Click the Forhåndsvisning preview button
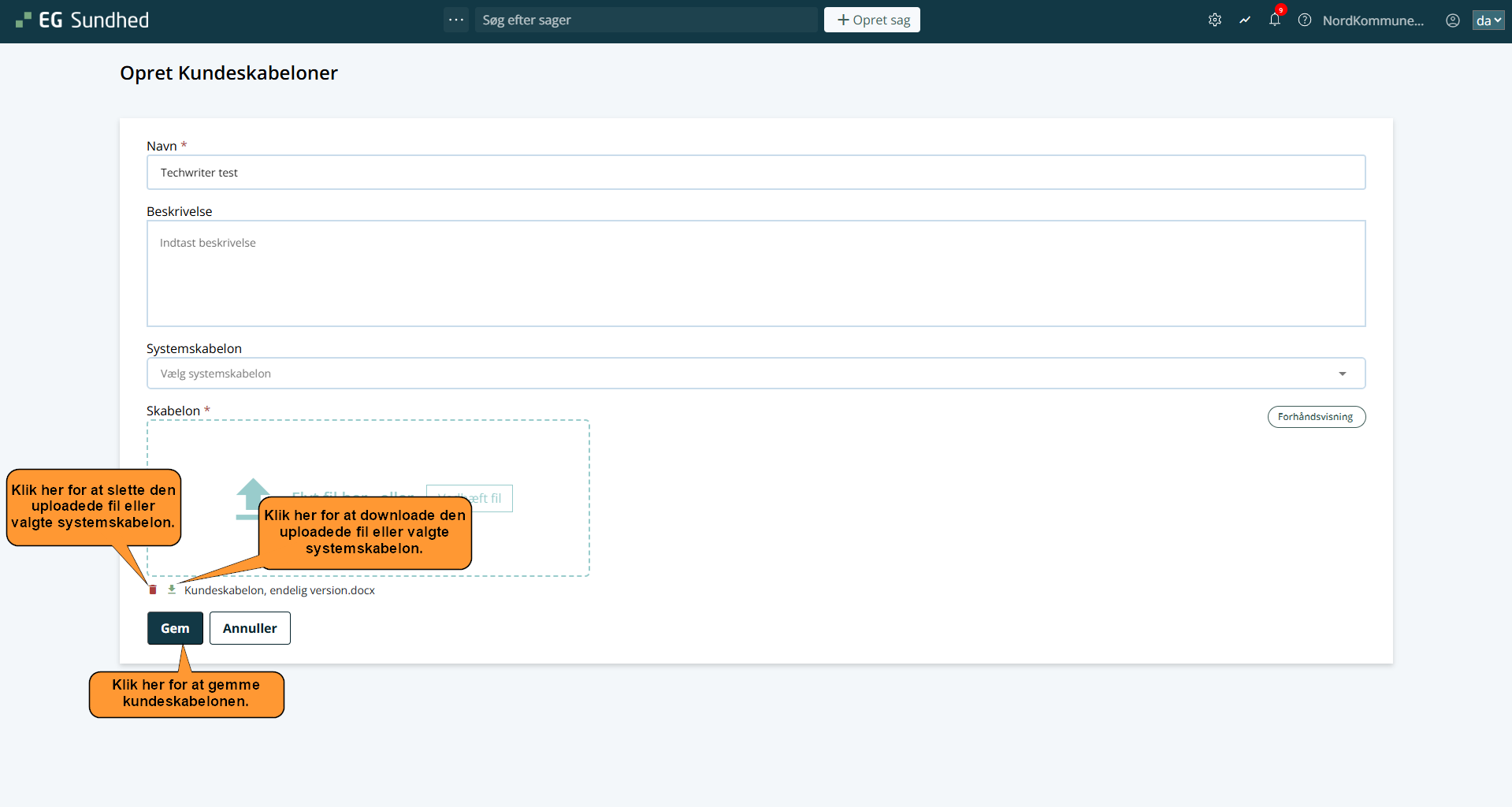Screen dimensions: 1512x807 (1316, 417)
